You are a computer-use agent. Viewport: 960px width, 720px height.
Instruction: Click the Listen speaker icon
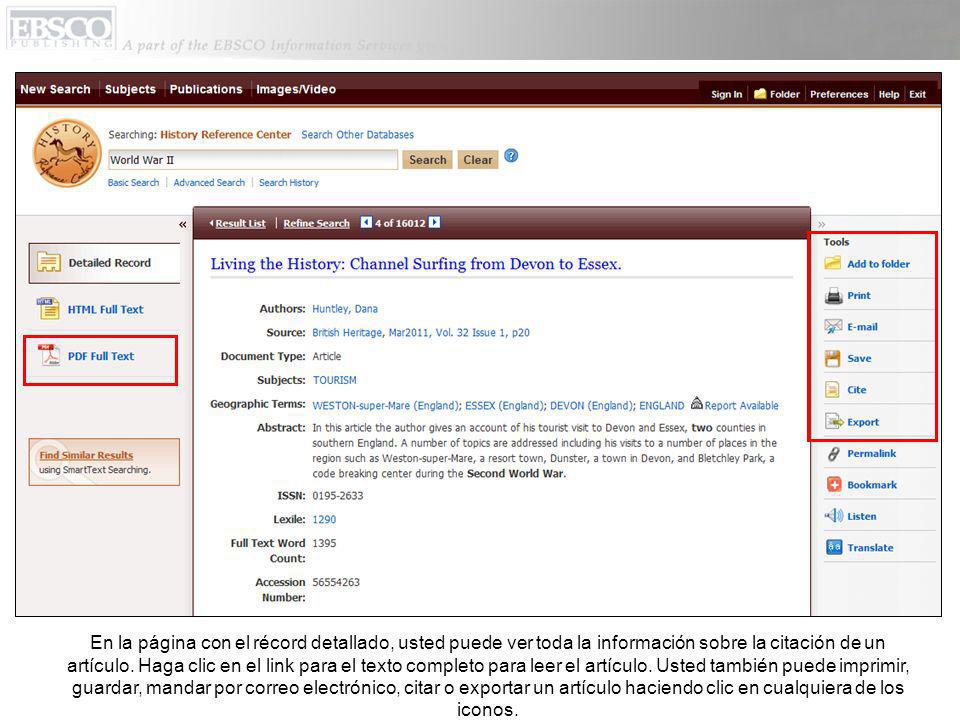833,516
